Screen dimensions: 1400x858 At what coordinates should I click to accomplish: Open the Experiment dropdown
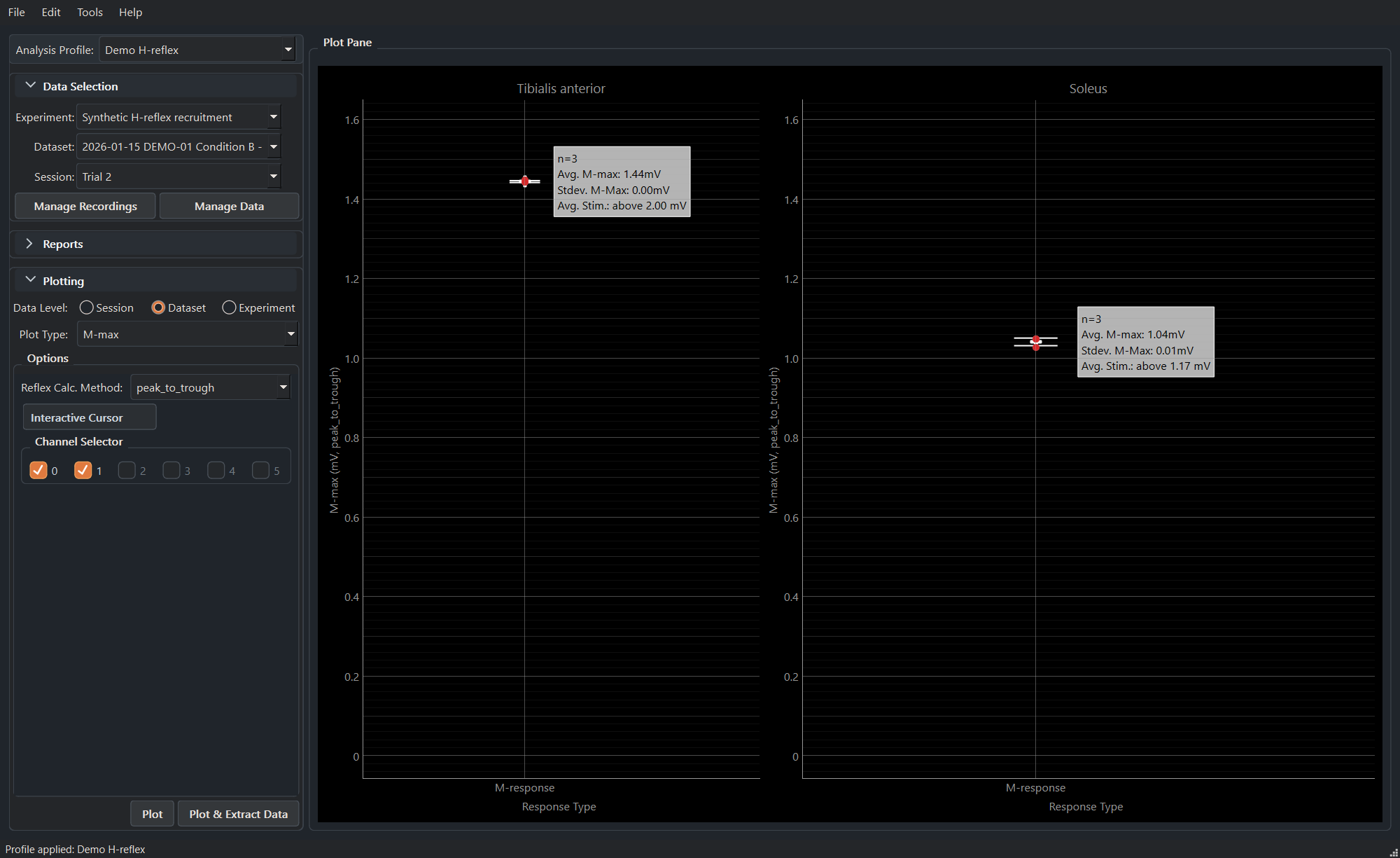coord(178,117)
